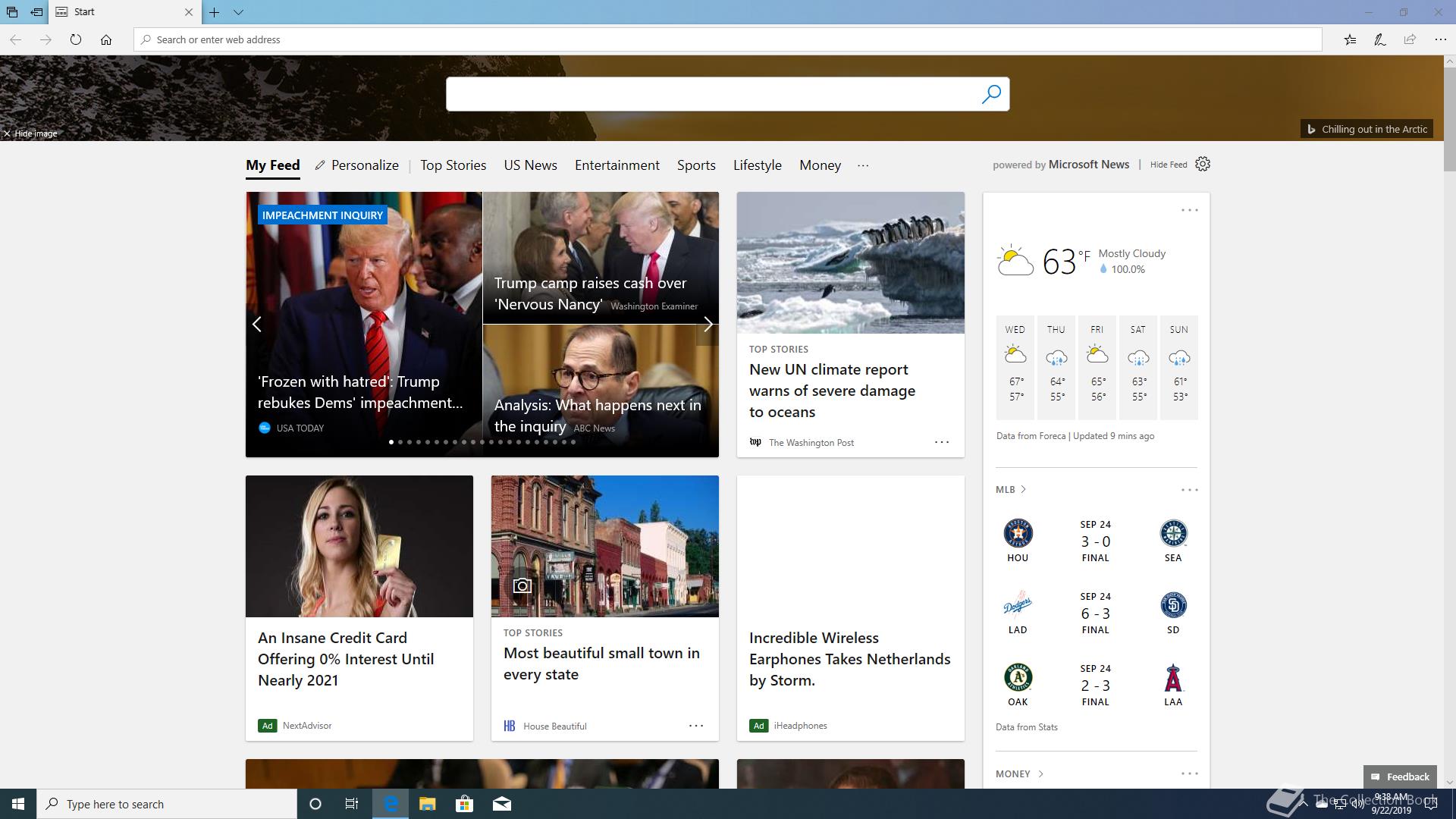Open the Money tab
This screenshot has height=819, width=1456.
click(x=821, y=165)
